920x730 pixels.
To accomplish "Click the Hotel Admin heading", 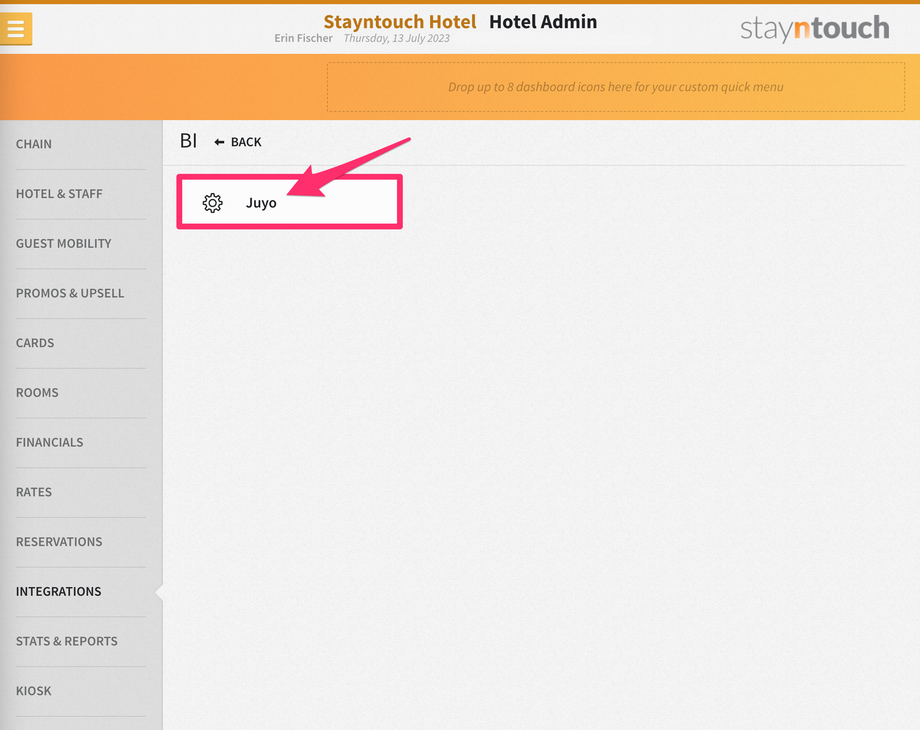I will click(x=543, y=22).
